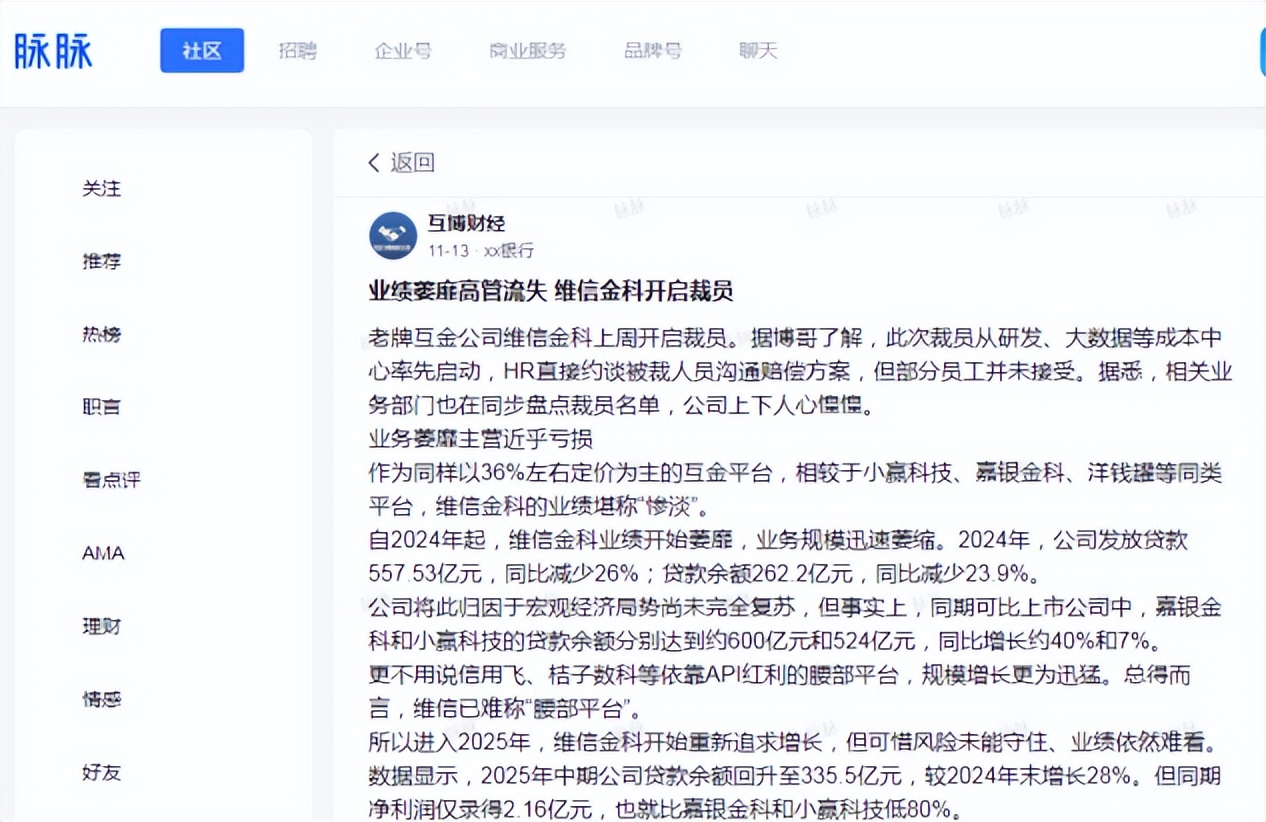Open 看点评 in the sidebar
The height and width of the screenshot is (822, 1266).
pos(111,480)
